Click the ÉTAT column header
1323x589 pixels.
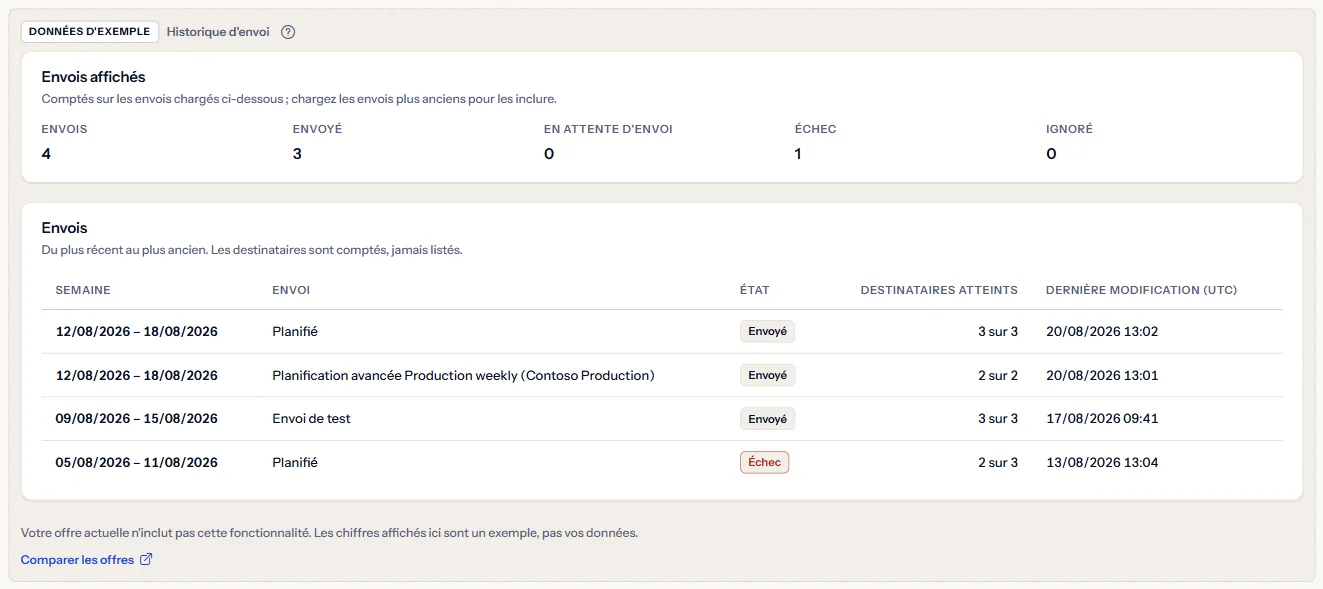(x=755, y=290)
